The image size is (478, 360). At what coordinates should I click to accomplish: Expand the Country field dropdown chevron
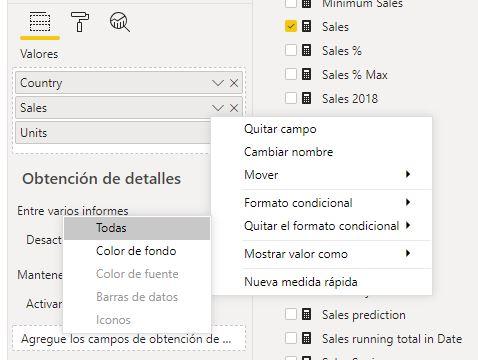coord(218,83)
